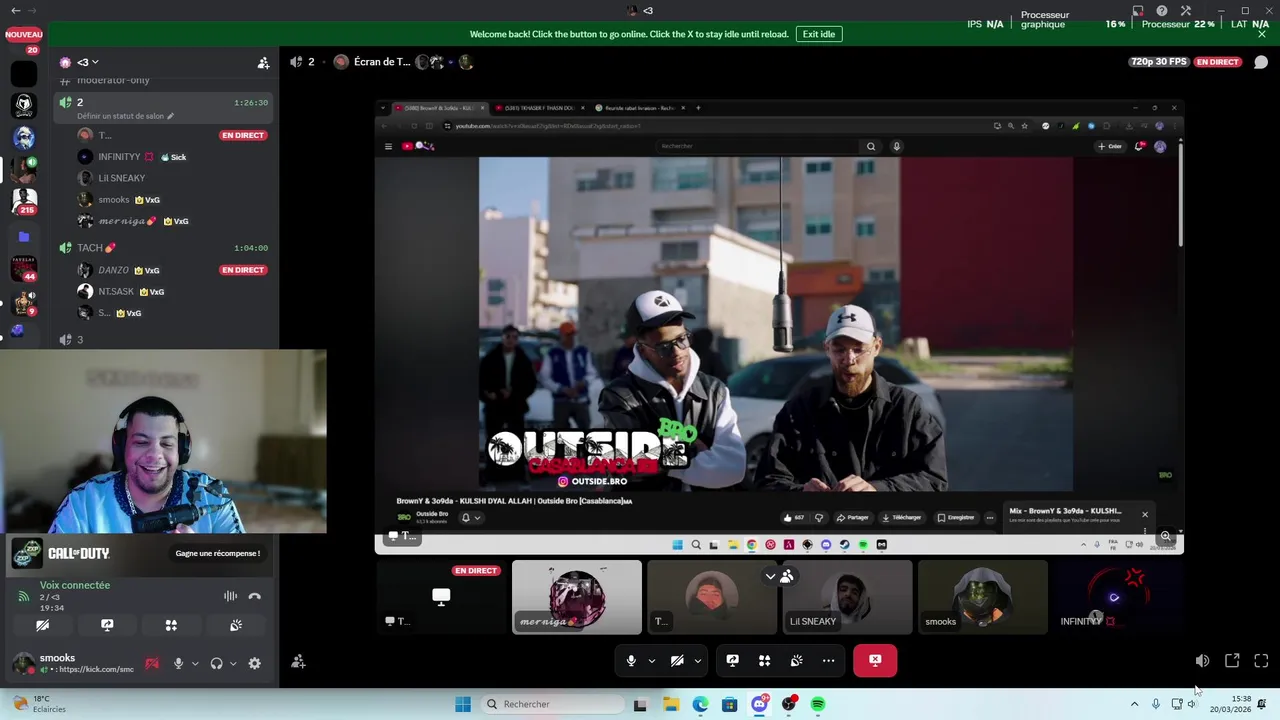Expand microphone input options in user panel
This screenshot has width=1280, height=720.
(x=194, y=663)
